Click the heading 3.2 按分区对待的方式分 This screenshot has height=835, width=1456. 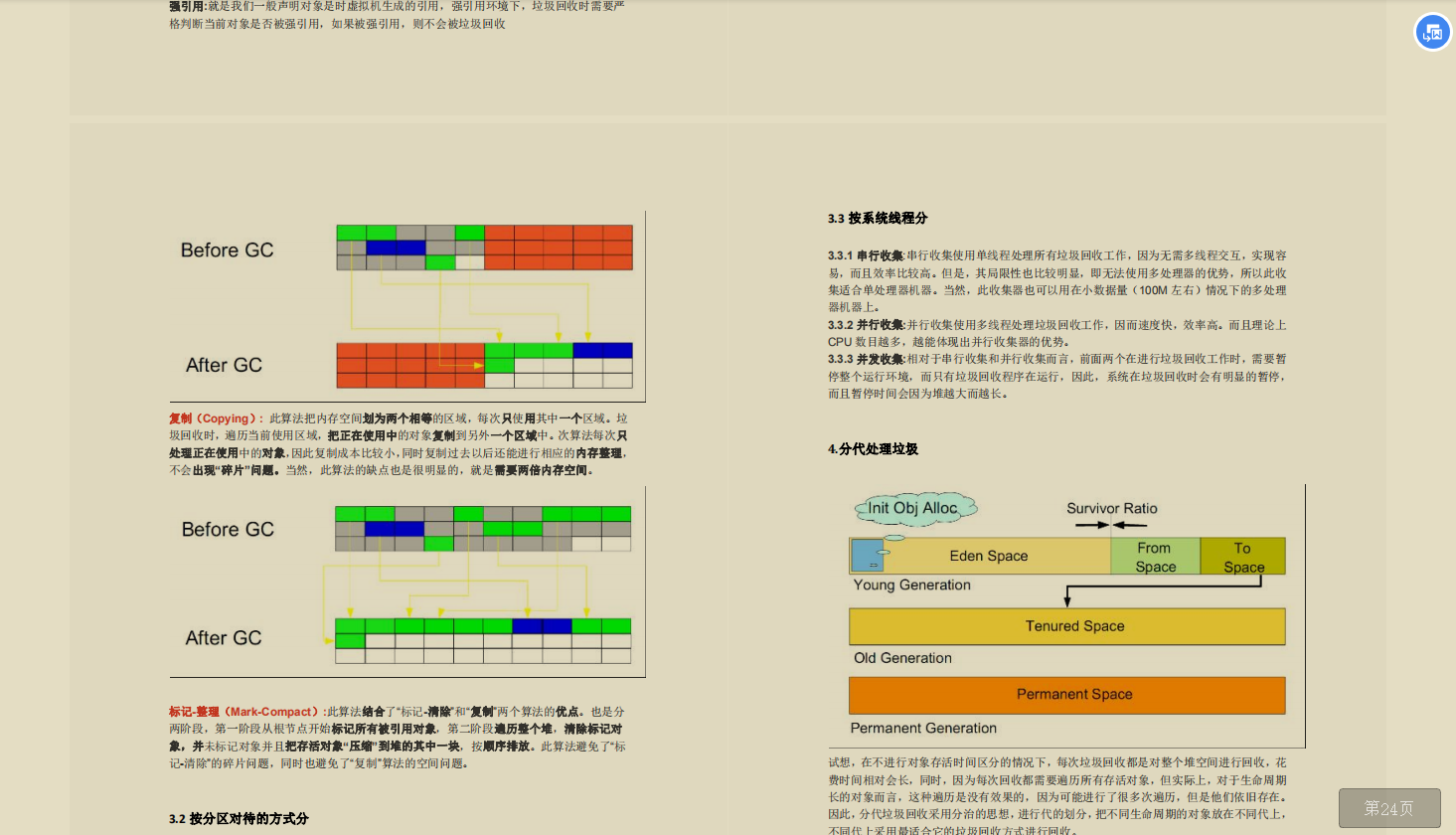tap(239, 819)
